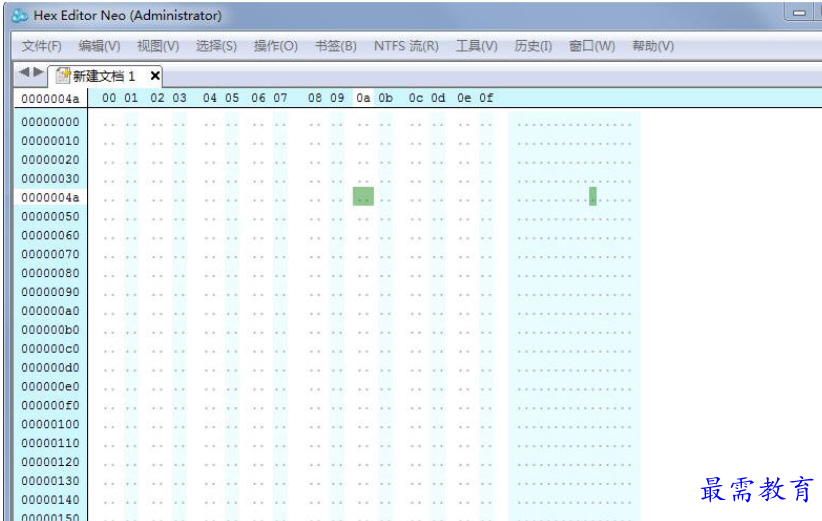Click column header 0a
822x521 pixels.
coord(363,98)
